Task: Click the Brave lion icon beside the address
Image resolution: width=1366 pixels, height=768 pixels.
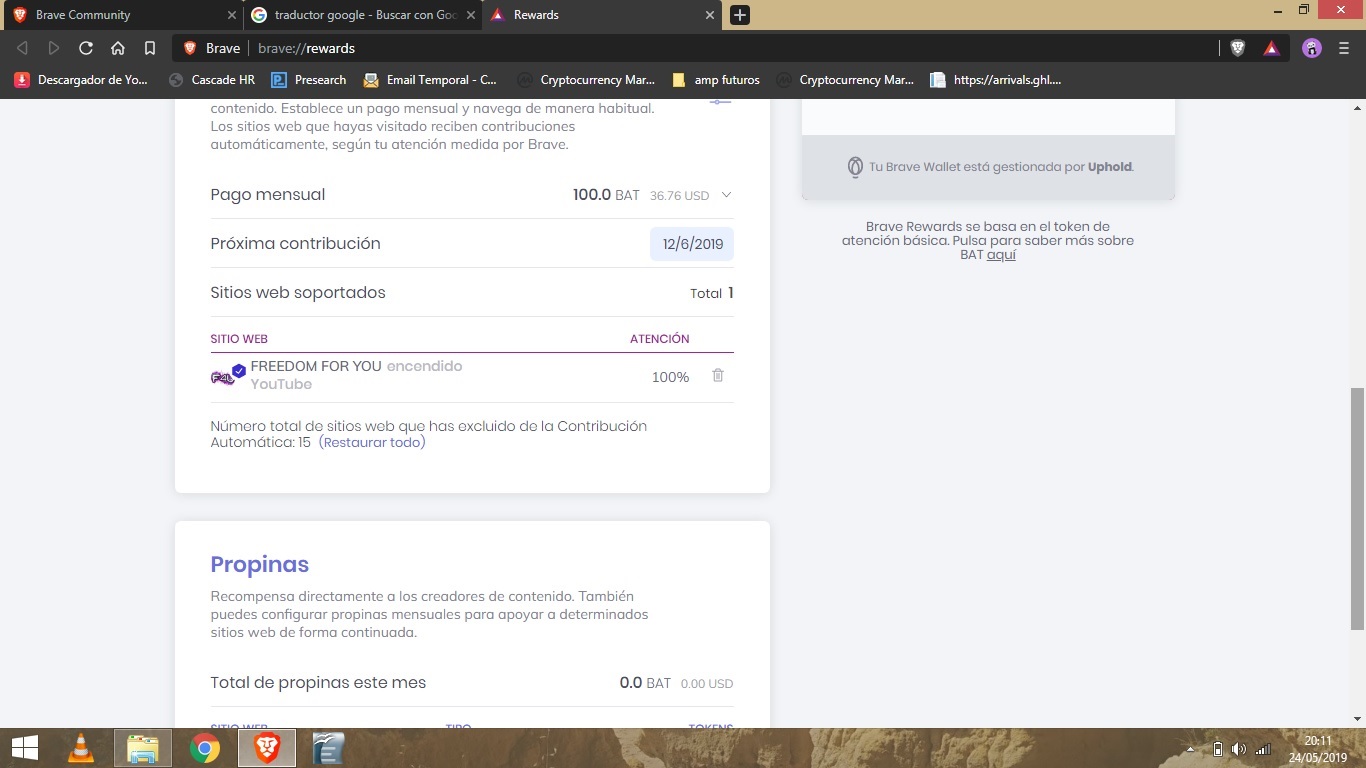Action: tap(190, 48)
